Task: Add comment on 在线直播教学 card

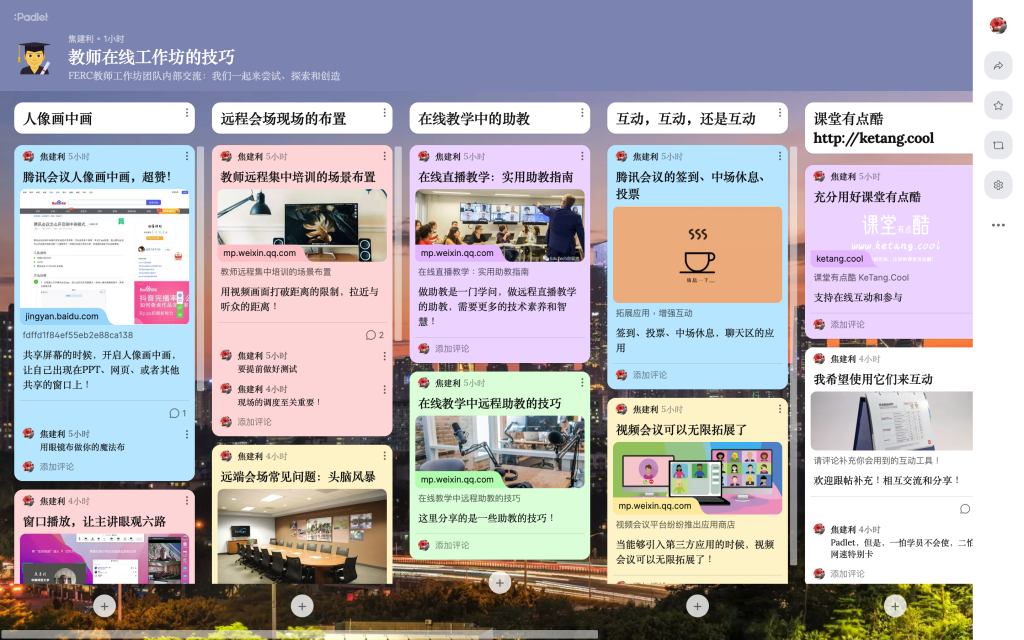Action: click(453, 349)
